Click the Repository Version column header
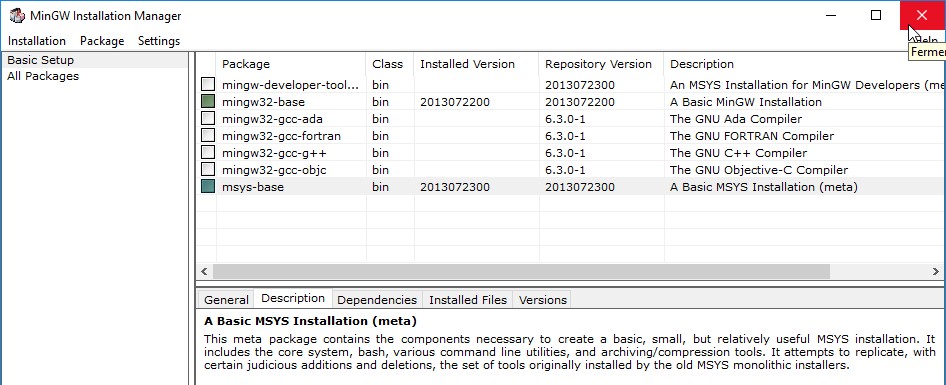 pyautogui.click(x=602, y=64)
